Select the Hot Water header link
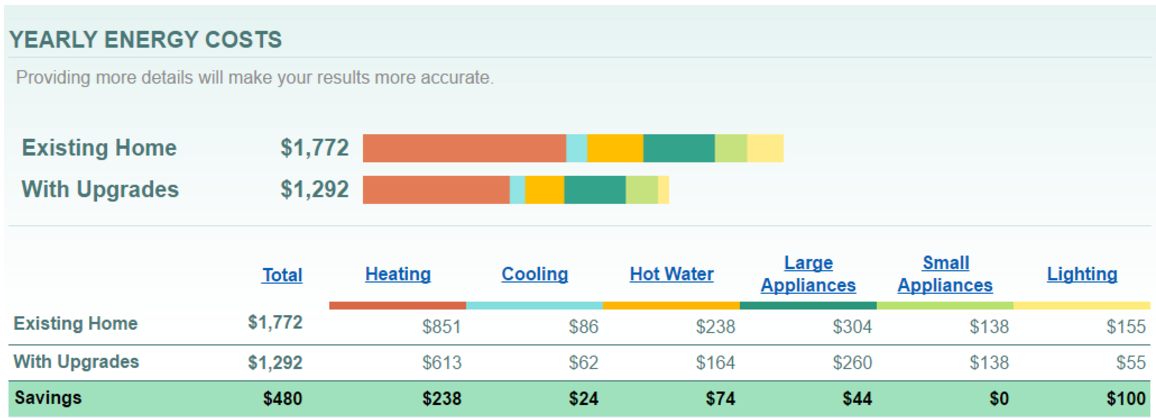The height and width of the screenshot is (418, 1156). pos(672,274)
